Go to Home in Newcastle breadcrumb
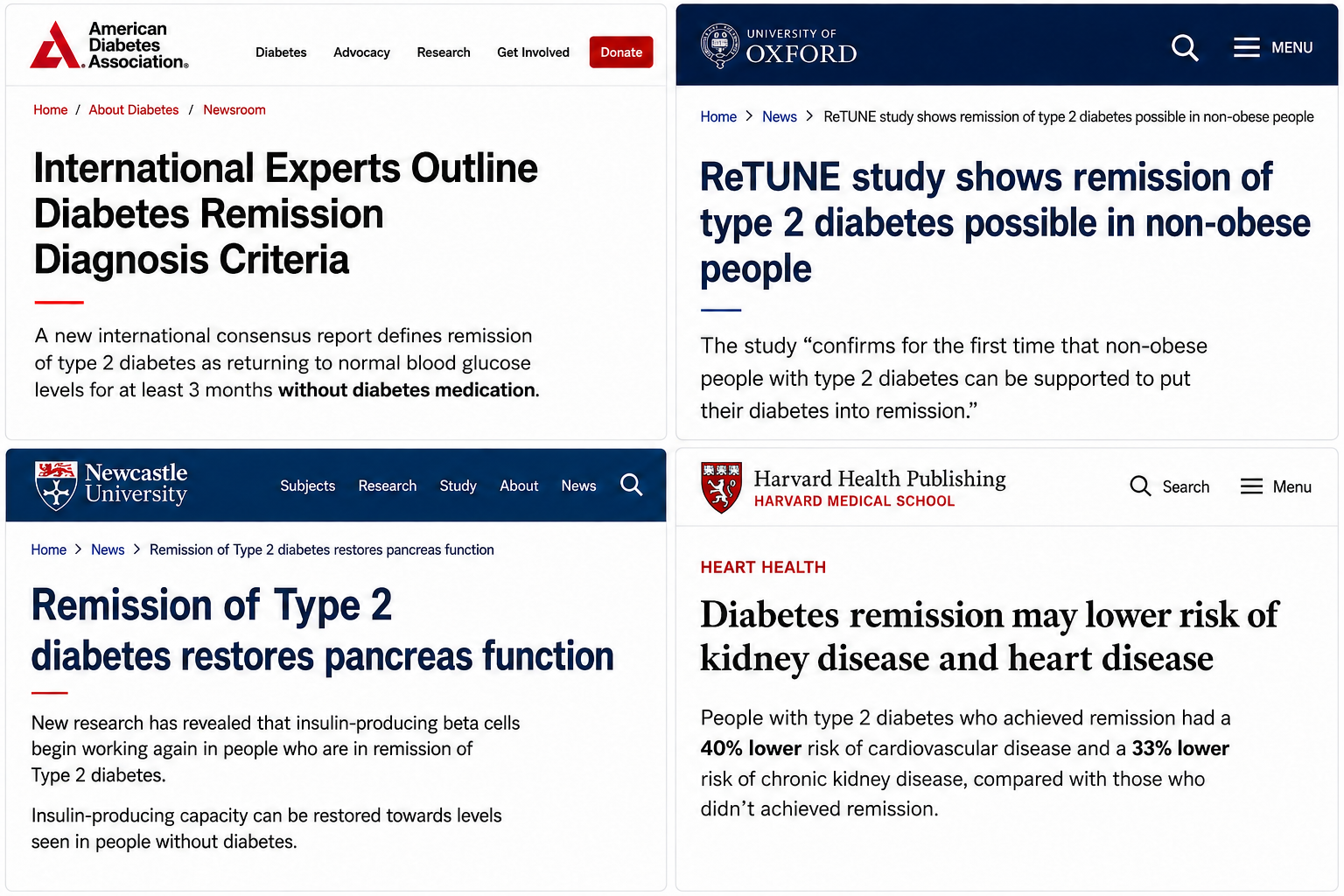This screenshot has width=1344, height=896. click(49, 549)
